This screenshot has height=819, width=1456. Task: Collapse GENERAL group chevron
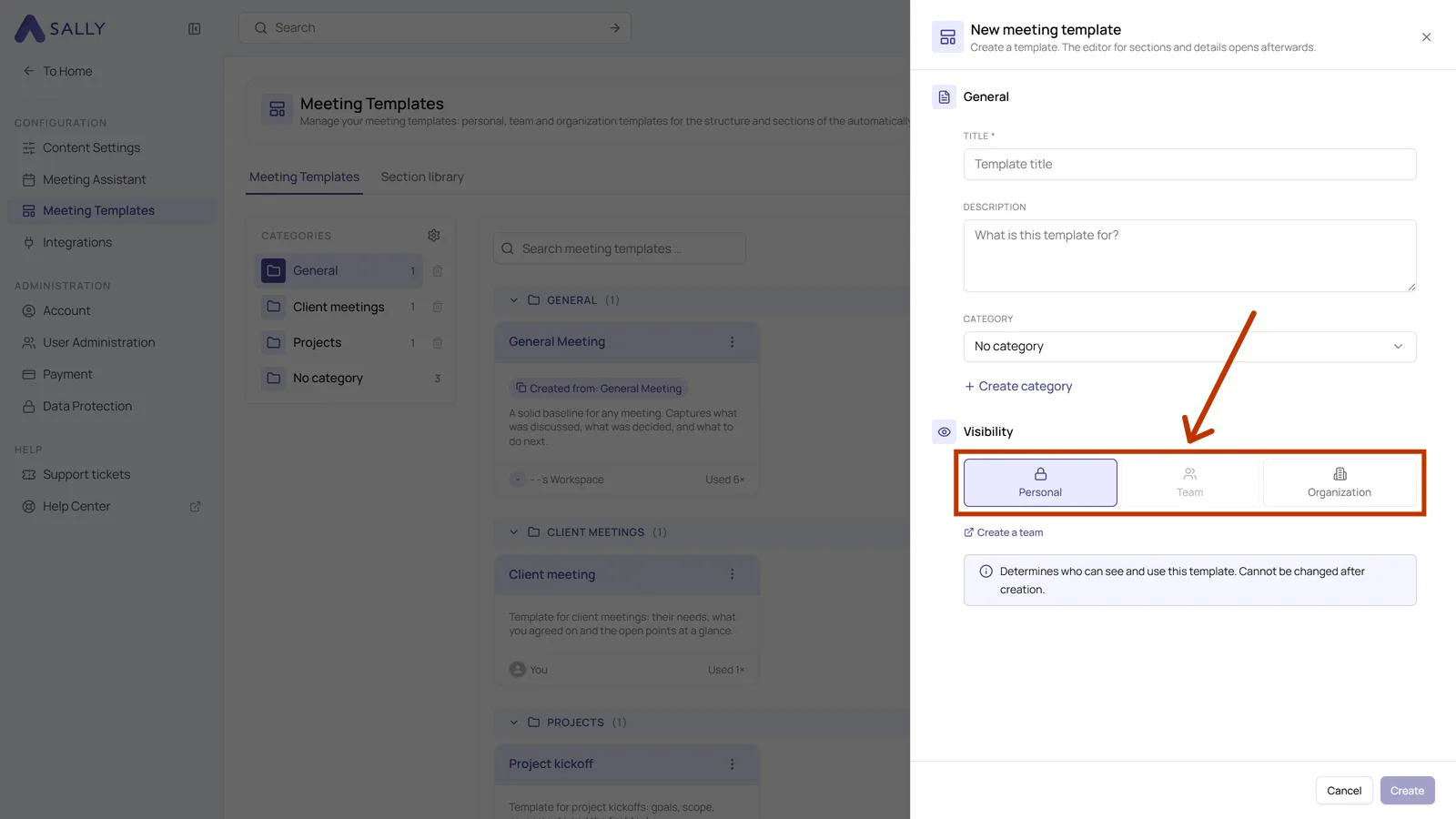click(513, 300)
